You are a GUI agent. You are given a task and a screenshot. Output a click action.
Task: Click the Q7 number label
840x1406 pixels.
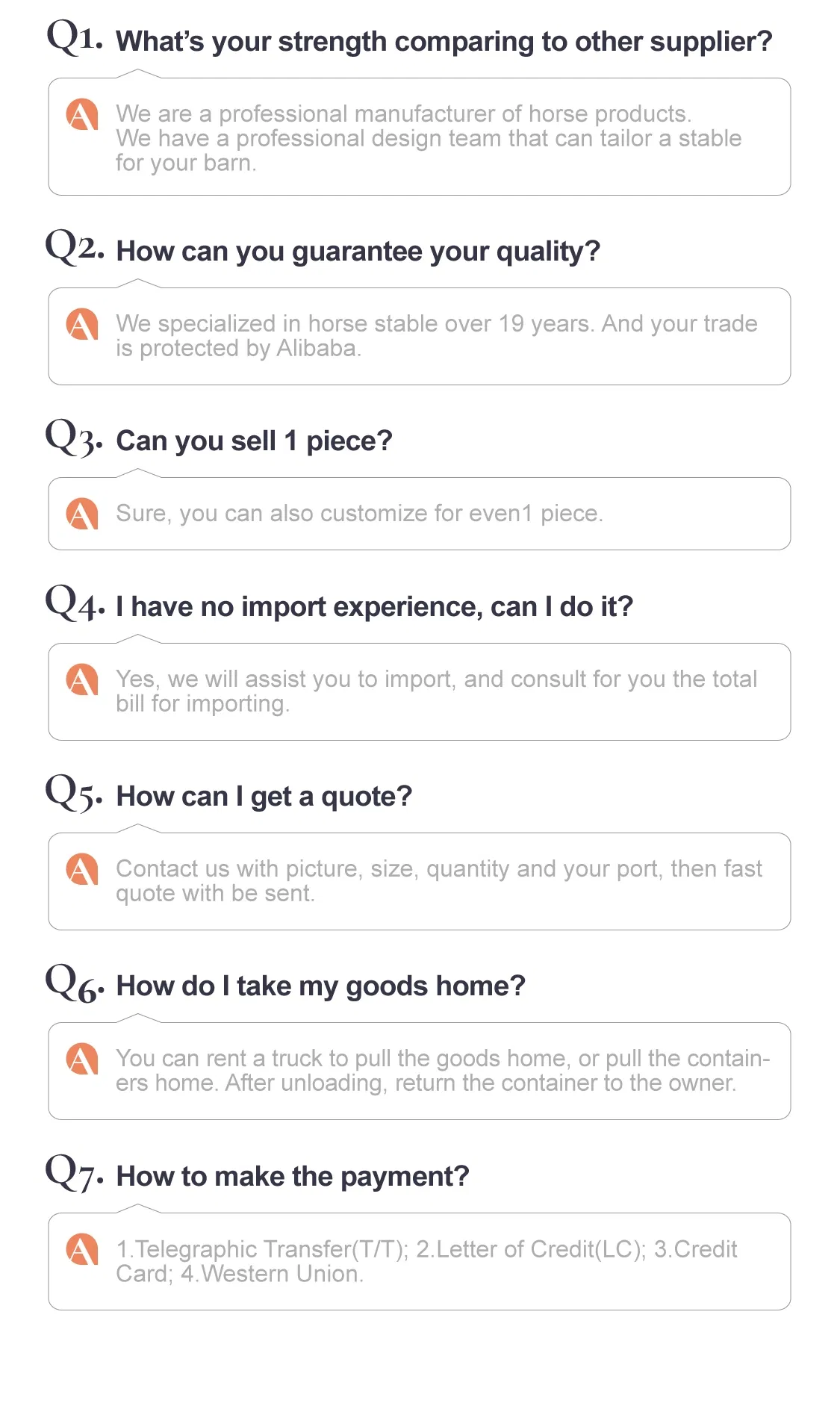74,1172
